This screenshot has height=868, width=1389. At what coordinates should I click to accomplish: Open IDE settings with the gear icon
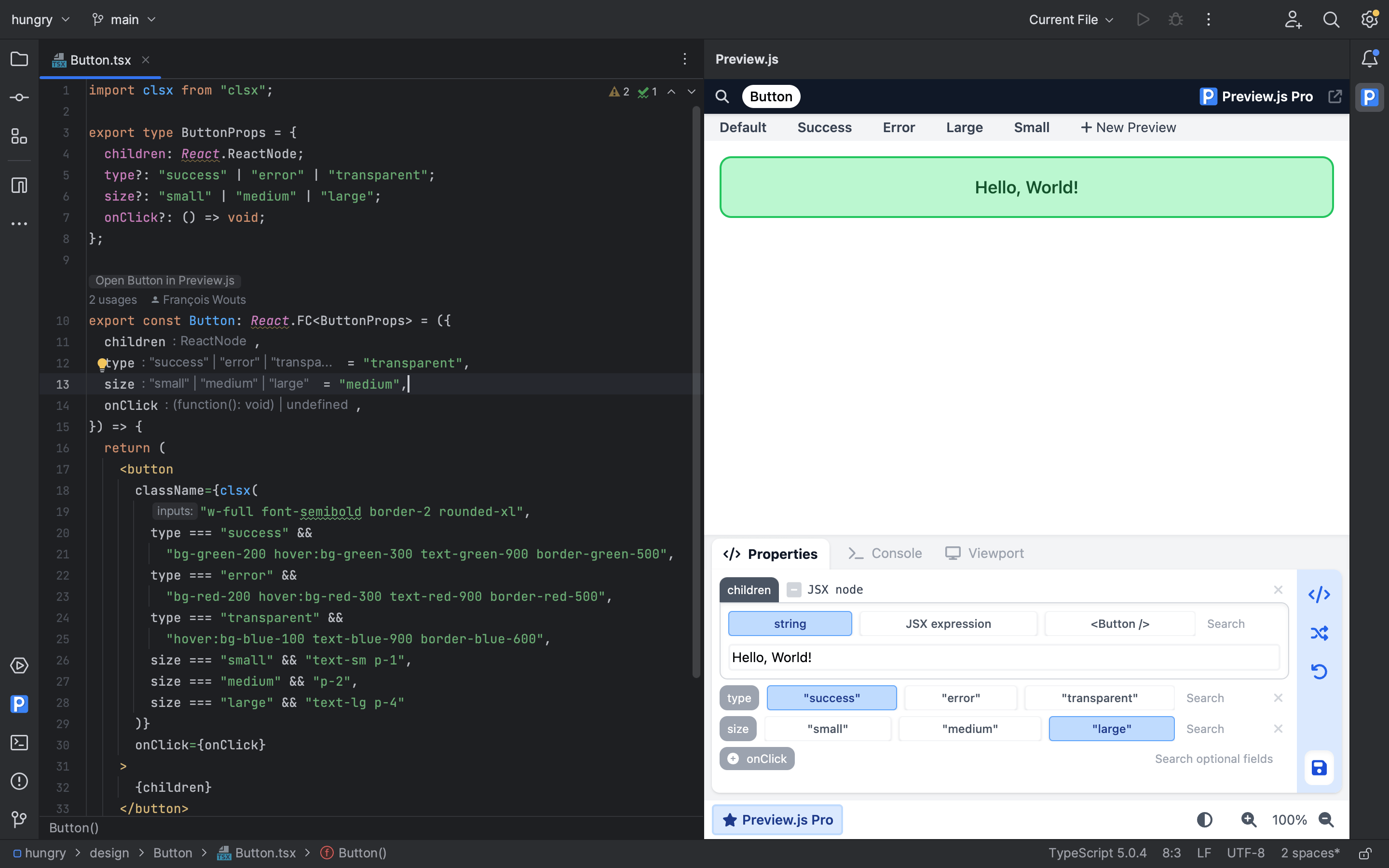(1369, 19)
